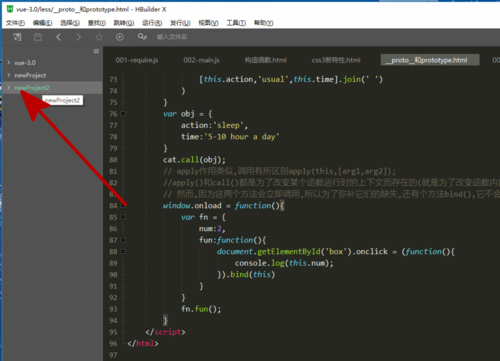Switch to the 002-main.js tab
500x361 pixels.
[x=201, y=60]
